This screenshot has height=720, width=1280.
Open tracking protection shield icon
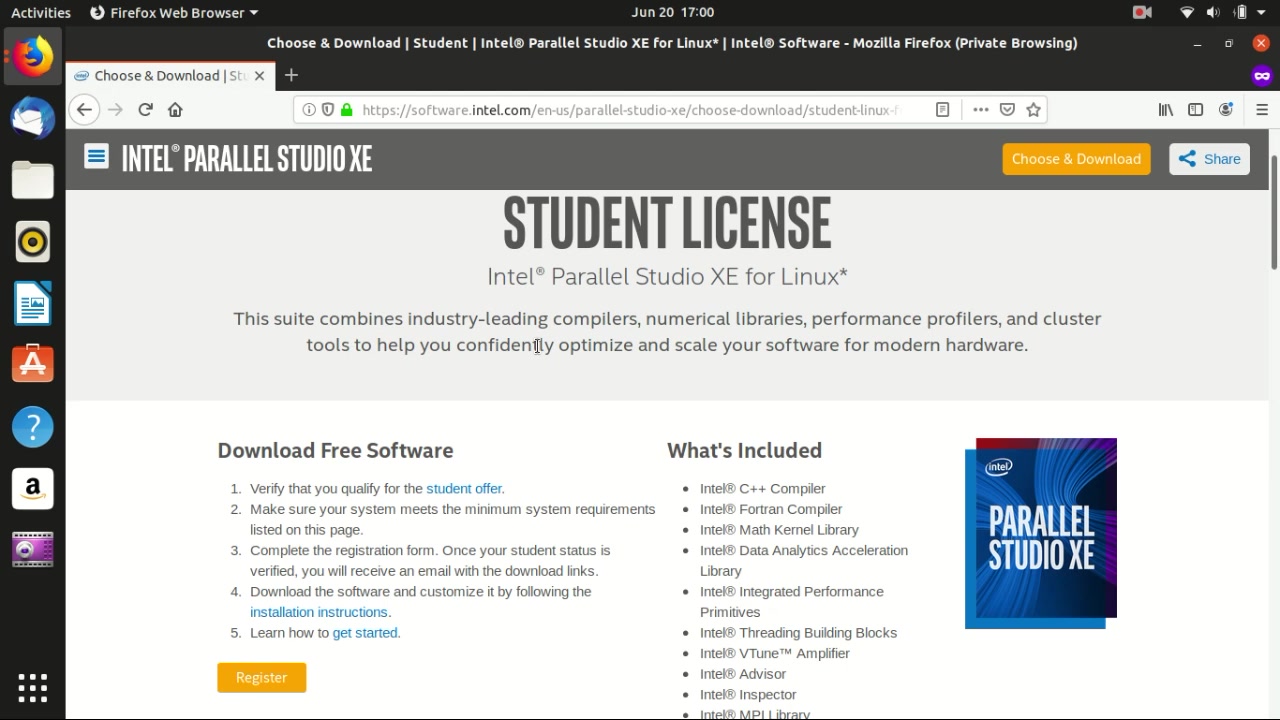pyautogui.click(x=327, y=110)
